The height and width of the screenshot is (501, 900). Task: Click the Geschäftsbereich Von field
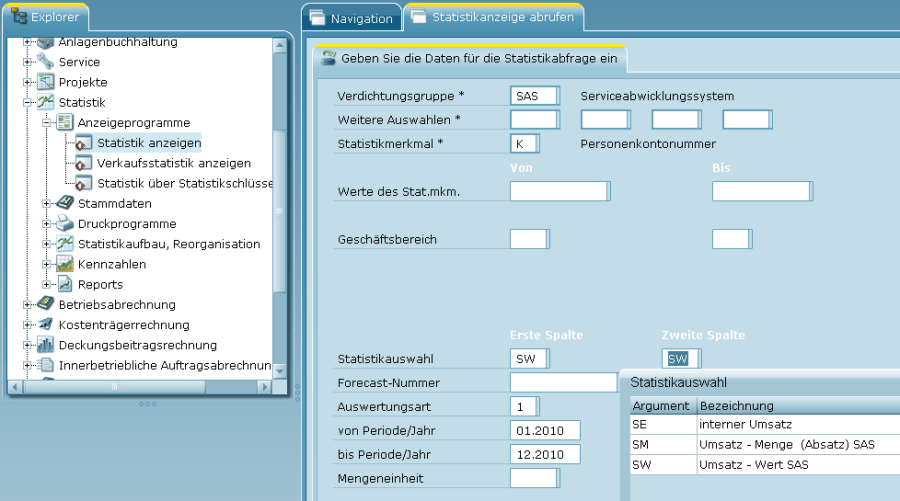pyautogui.click(x=530, y=239)
